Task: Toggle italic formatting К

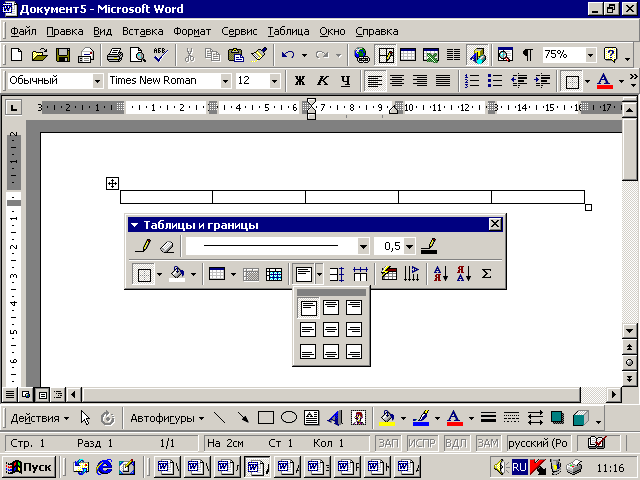Action: pos(322,81)
